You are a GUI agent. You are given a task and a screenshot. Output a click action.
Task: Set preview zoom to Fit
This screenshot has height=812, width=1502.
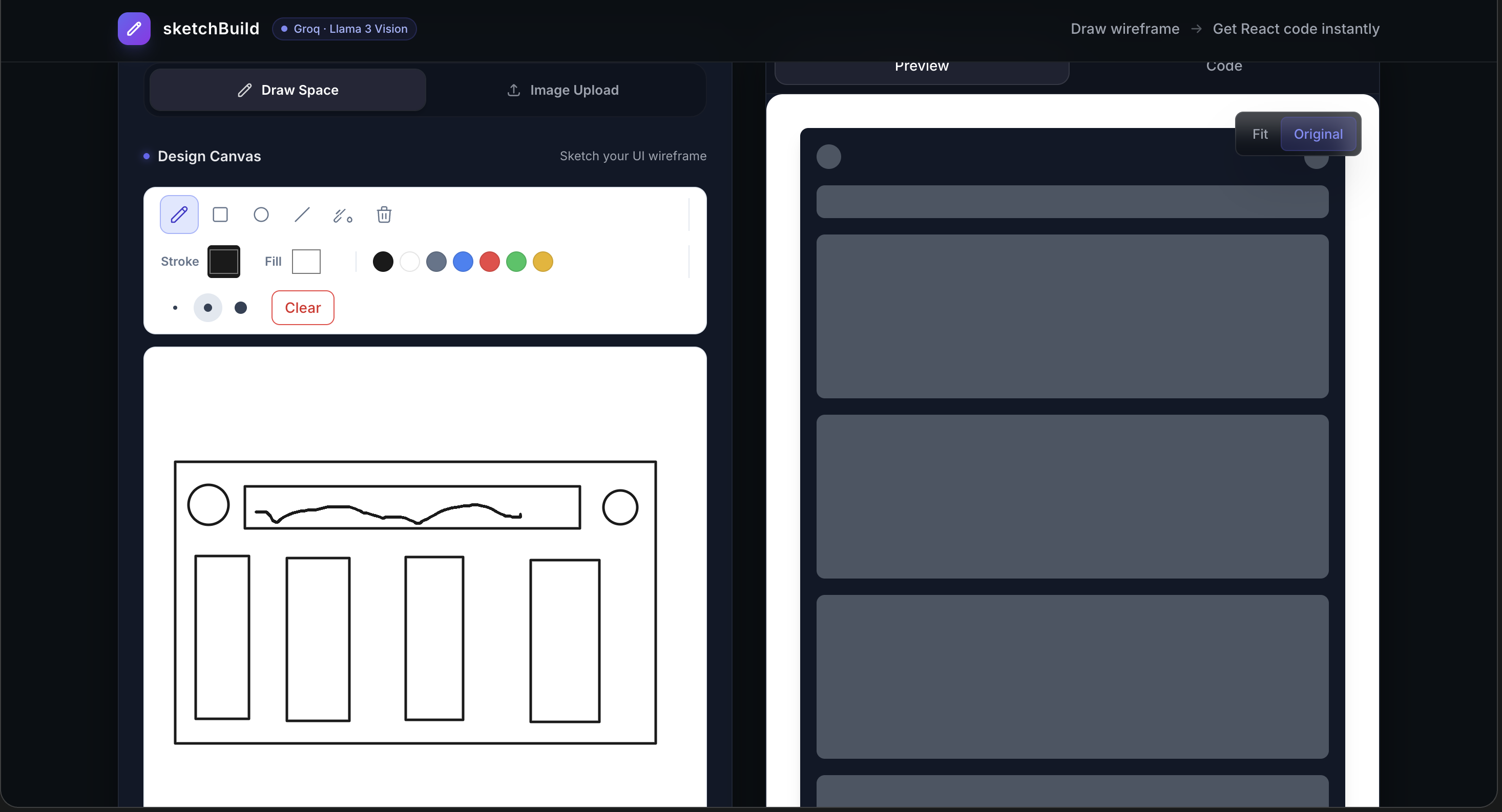tap(1260, 134)
